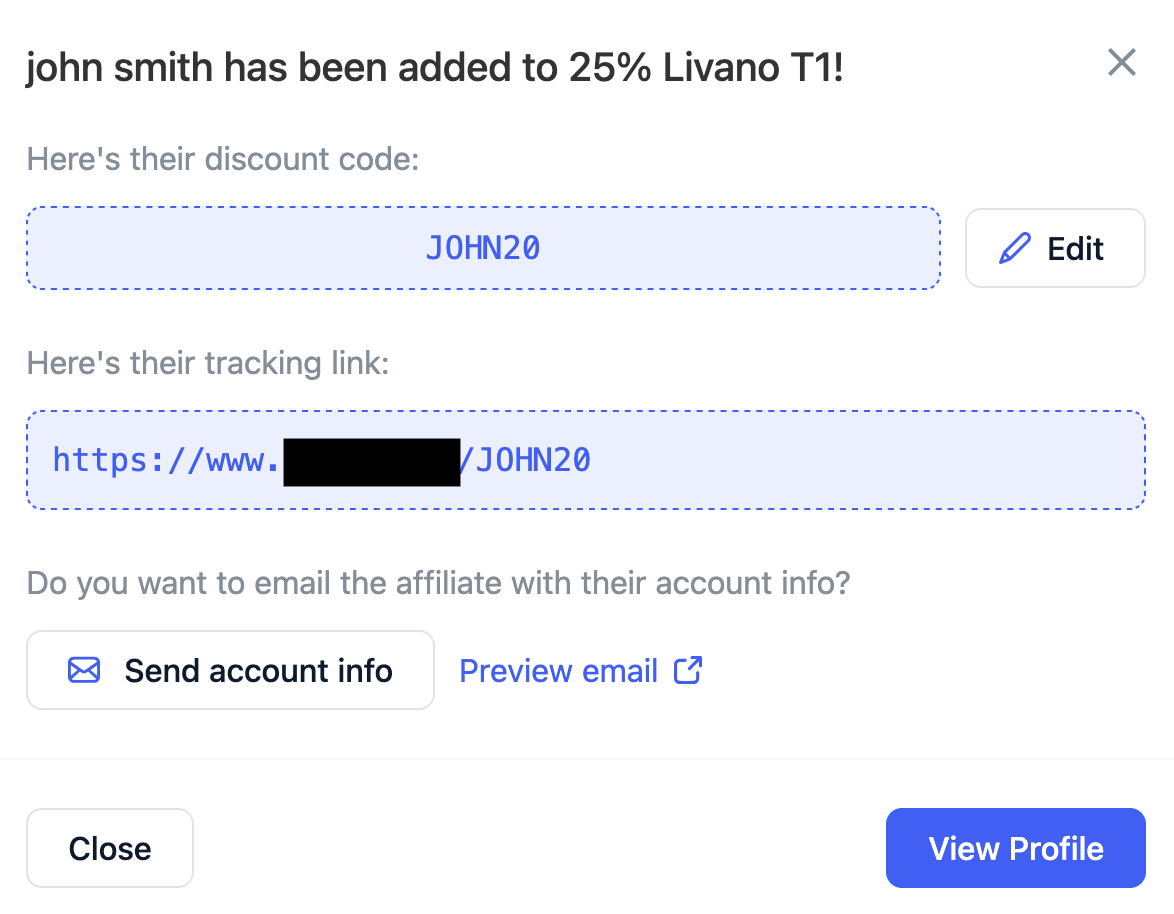Click the "Here's their discount code" label
1174x914 pixels.
point(222,159)
